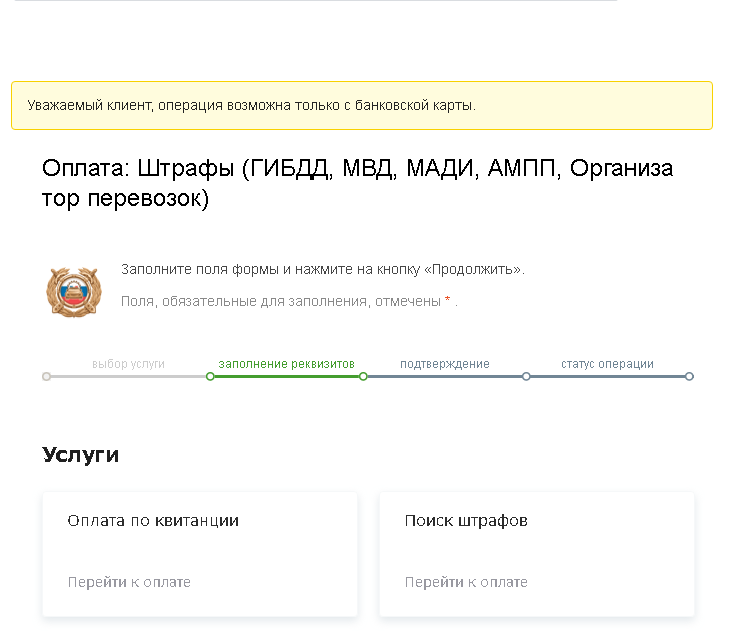735x637 pixels.
Task: Select the 'выбор услуги' step label
Action: coord(128,364)
